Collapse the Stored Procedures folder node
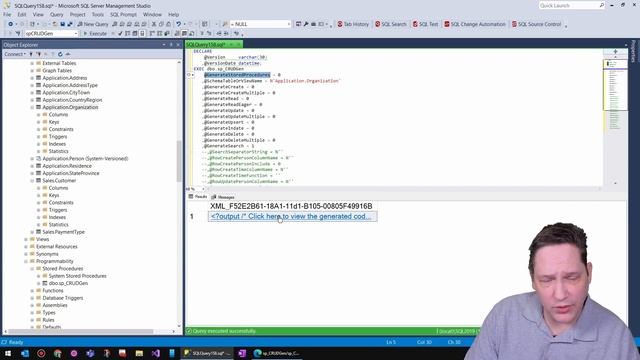 (32, 269)
